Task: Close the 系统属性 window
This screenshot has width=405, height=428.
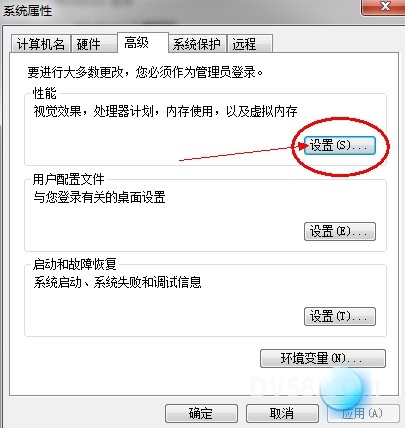Action: 383,7
